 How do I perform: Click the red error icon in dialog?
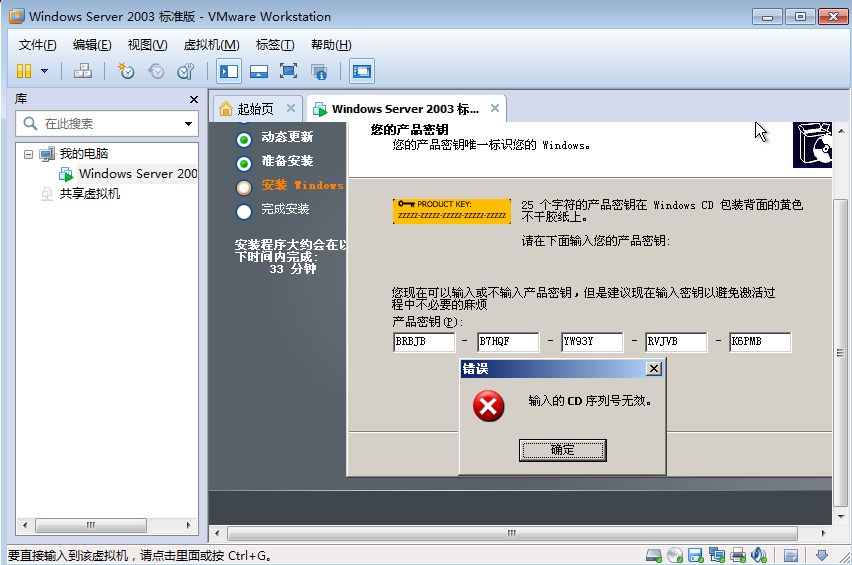[x=488, y=406]
